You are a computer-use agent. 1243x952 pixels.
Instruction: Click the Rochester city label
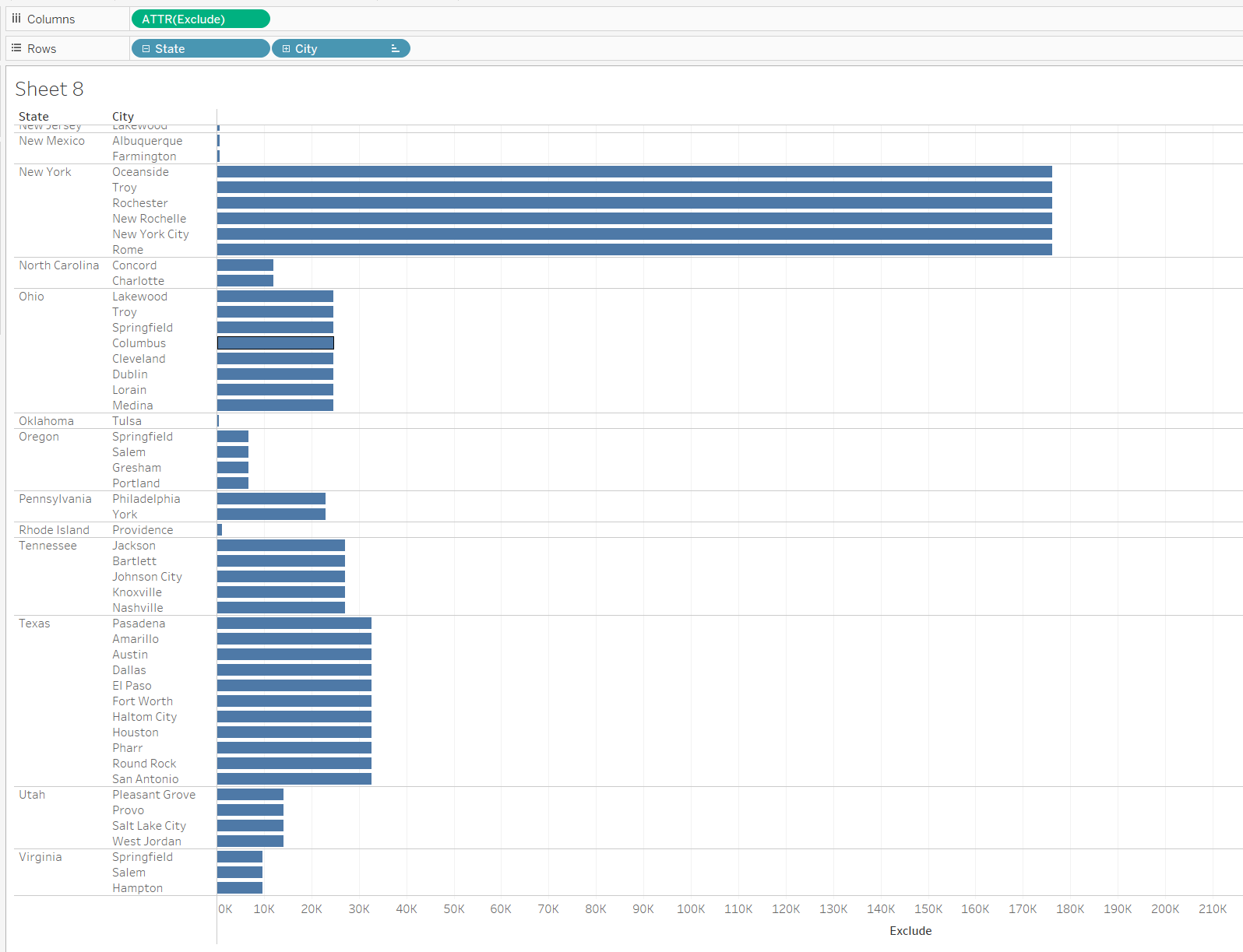(x=140, y=203)
